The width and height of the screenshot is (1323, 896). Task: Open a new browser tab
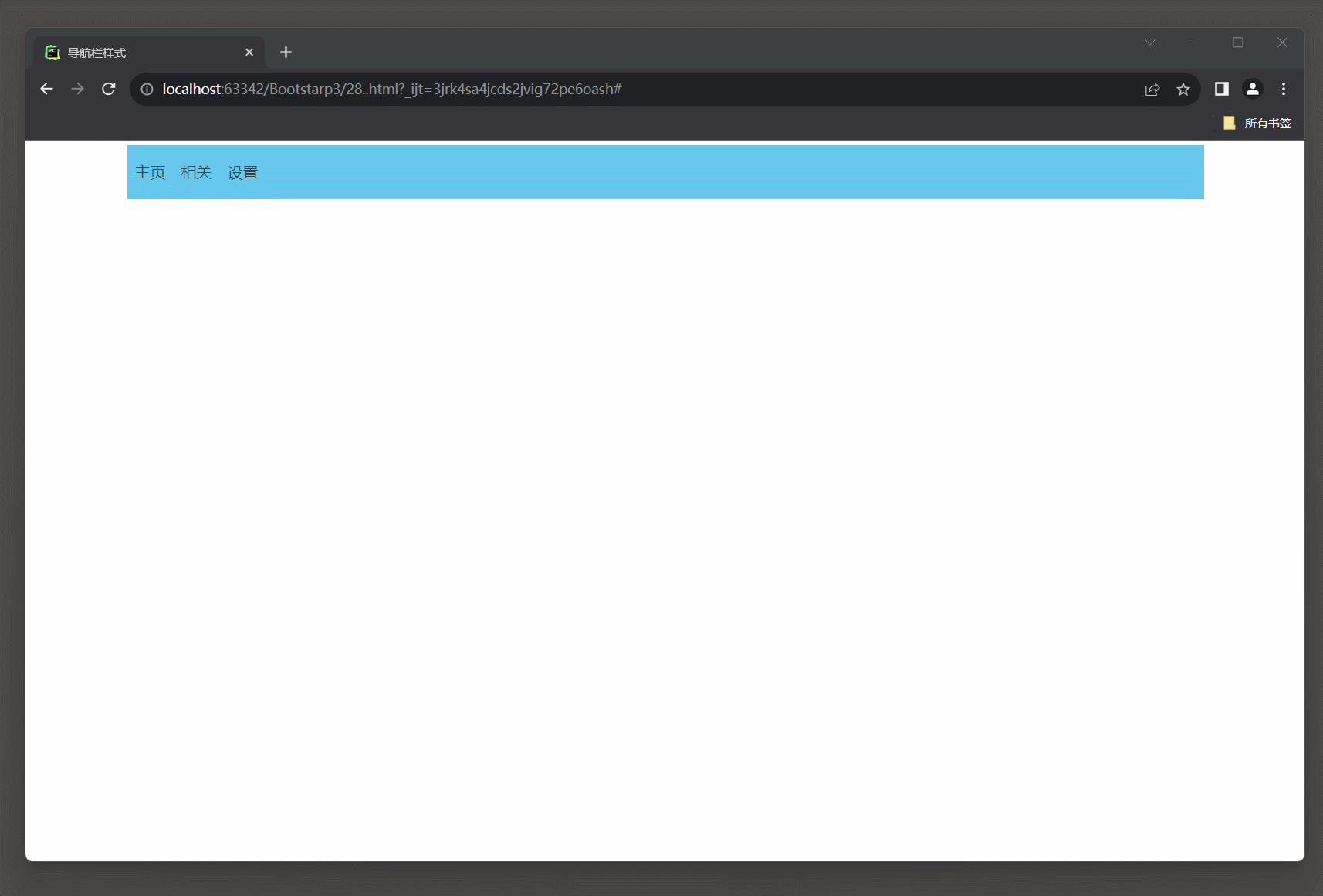click(286, 52)
